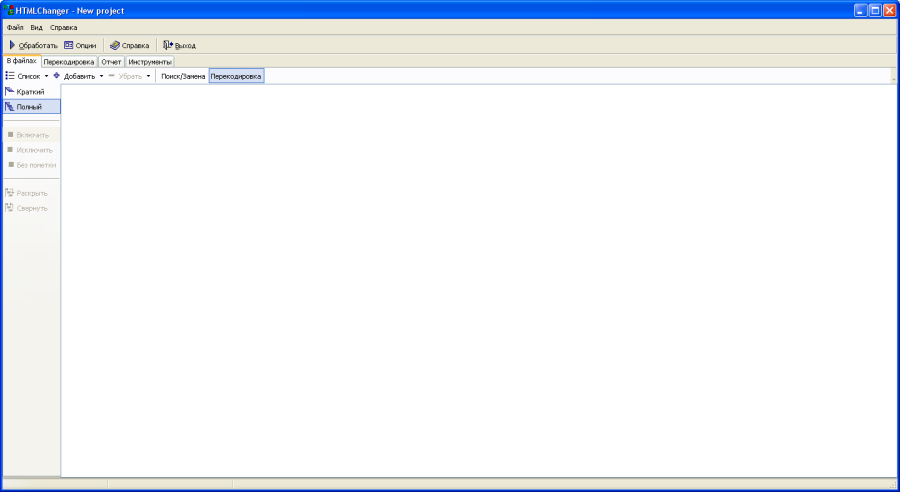Toggle the Перекодировка button in list toolbar

236,76
